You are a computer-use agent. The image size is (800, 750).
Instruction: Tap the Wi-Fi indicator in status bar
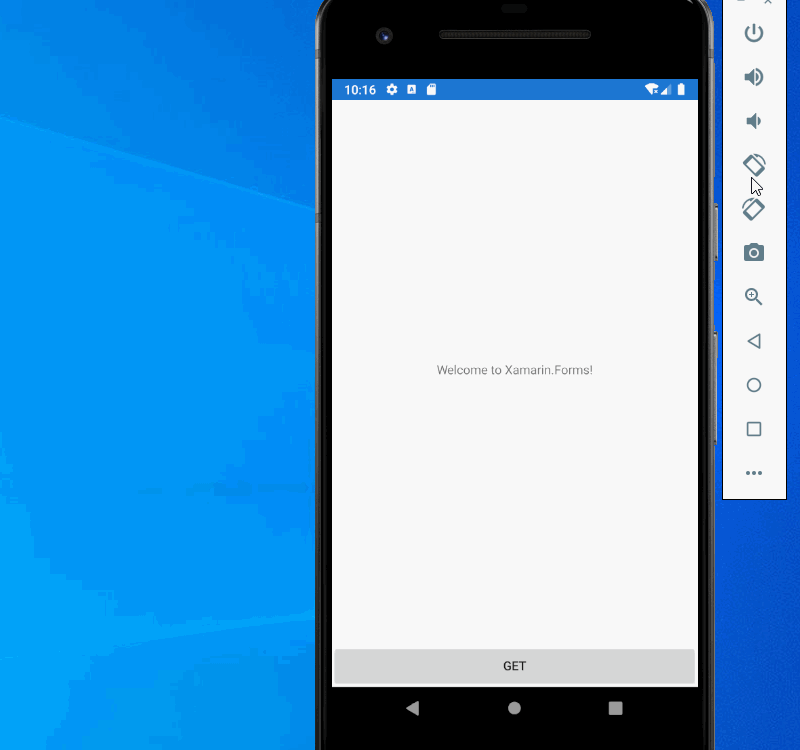click(x=651, y=89)
